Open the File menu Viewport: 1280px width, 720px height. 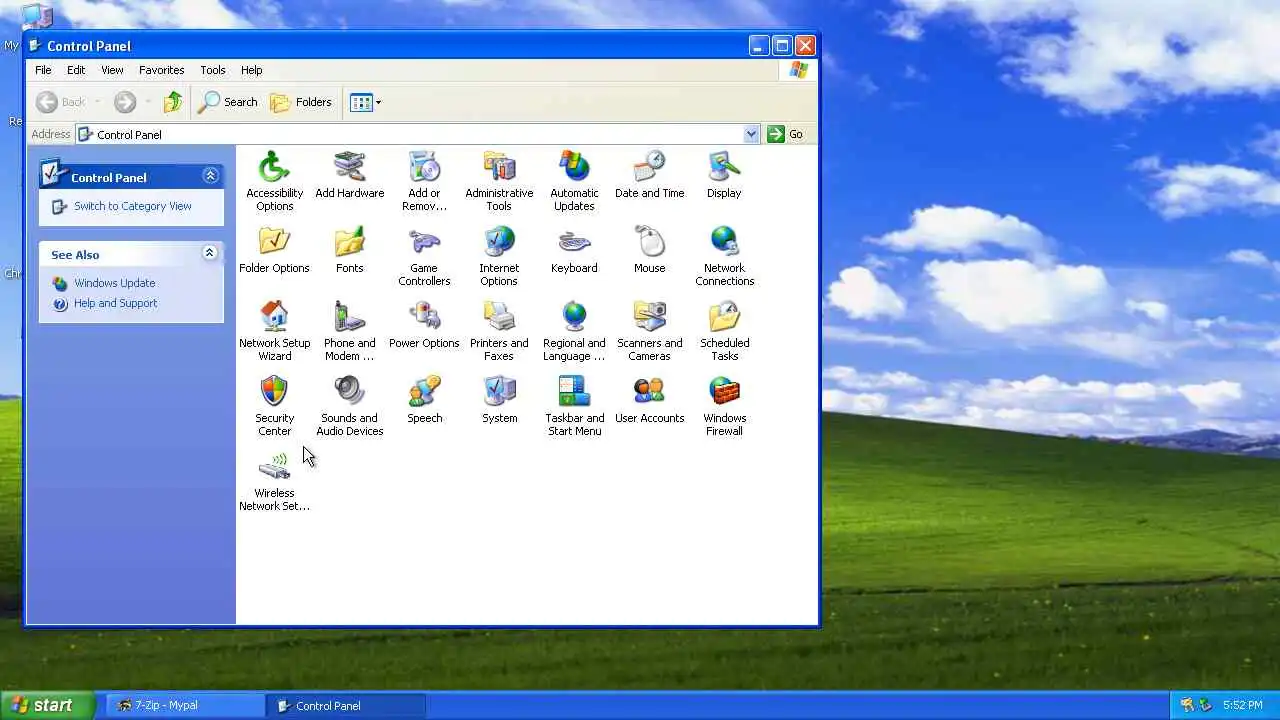pos(43,70)
